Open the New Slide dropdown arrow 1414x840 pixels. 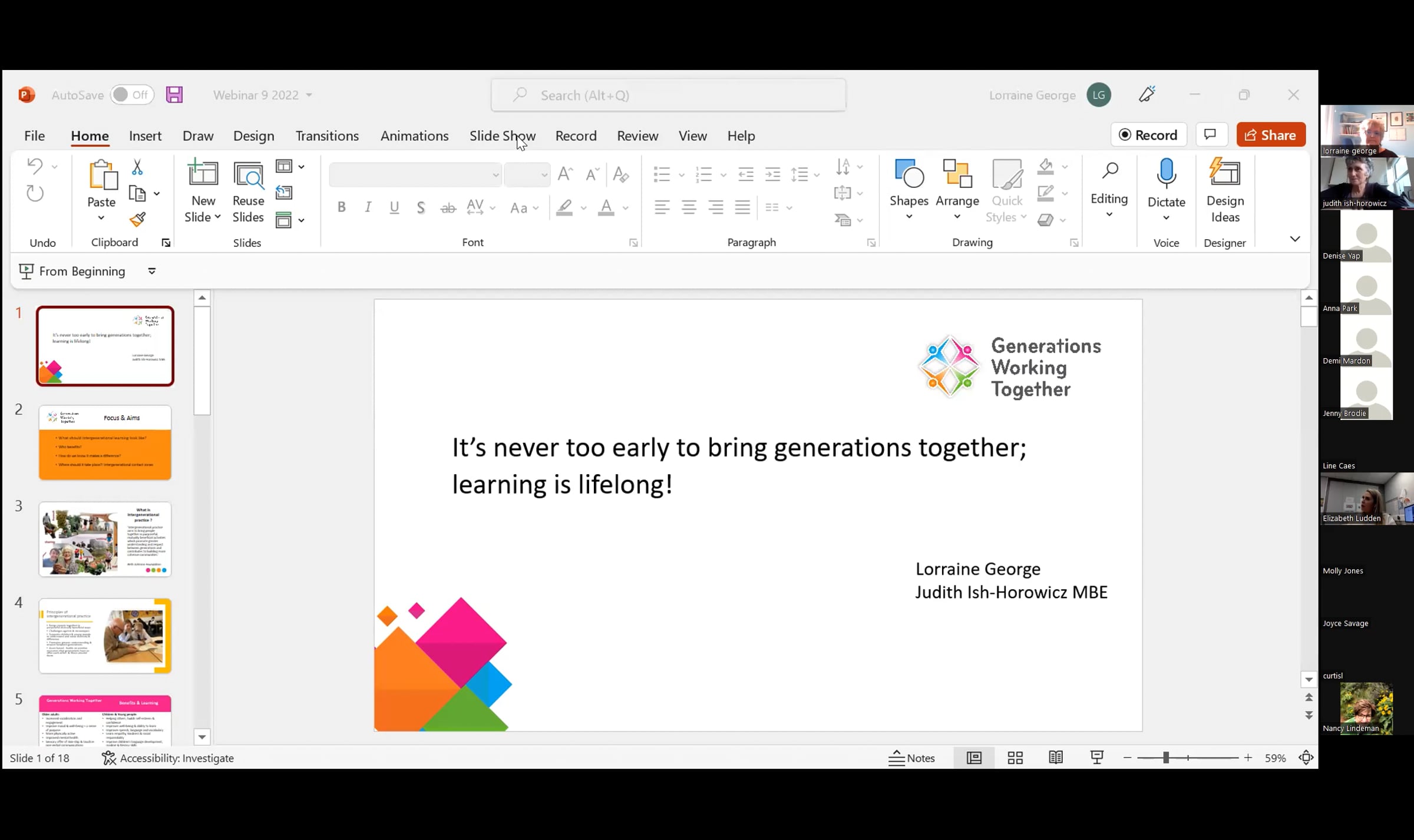[x=217, y=217]
